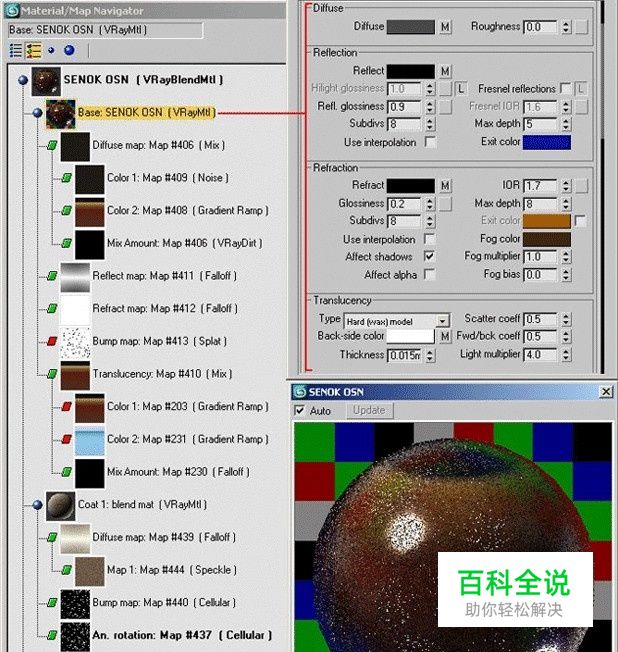
Task: Toggle Refraction Use interpolation checkbox
Action: 429,239
